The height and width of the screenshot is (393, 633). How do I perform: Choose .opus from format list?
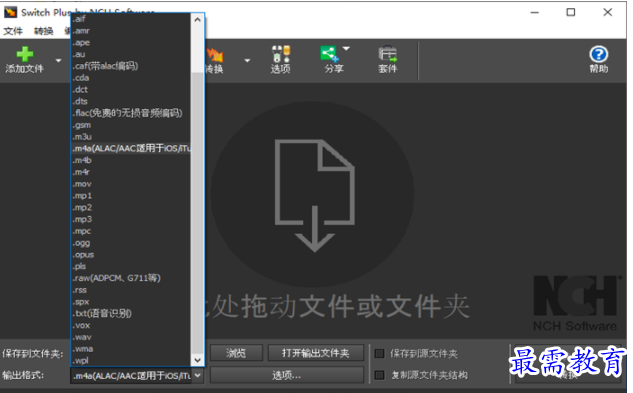131,254
